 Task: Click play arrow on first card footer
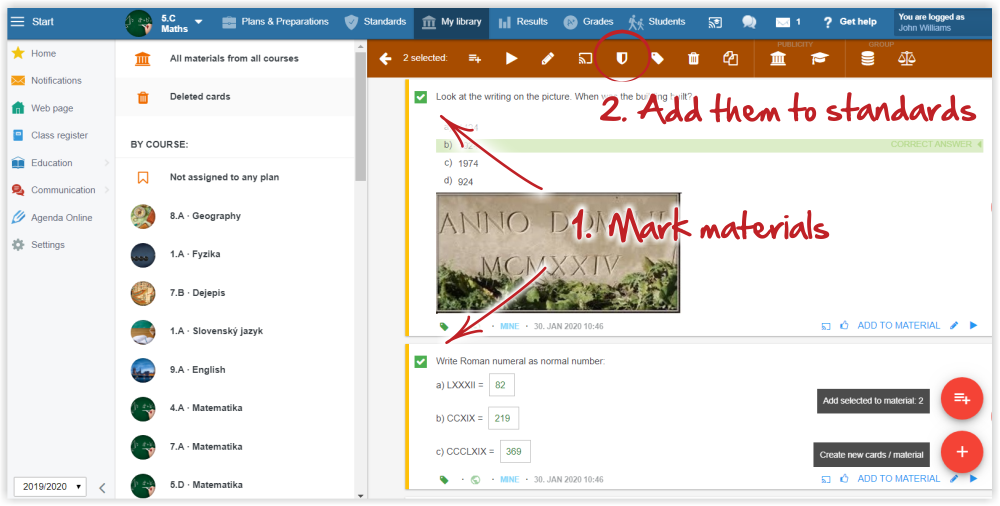(973, 325)
